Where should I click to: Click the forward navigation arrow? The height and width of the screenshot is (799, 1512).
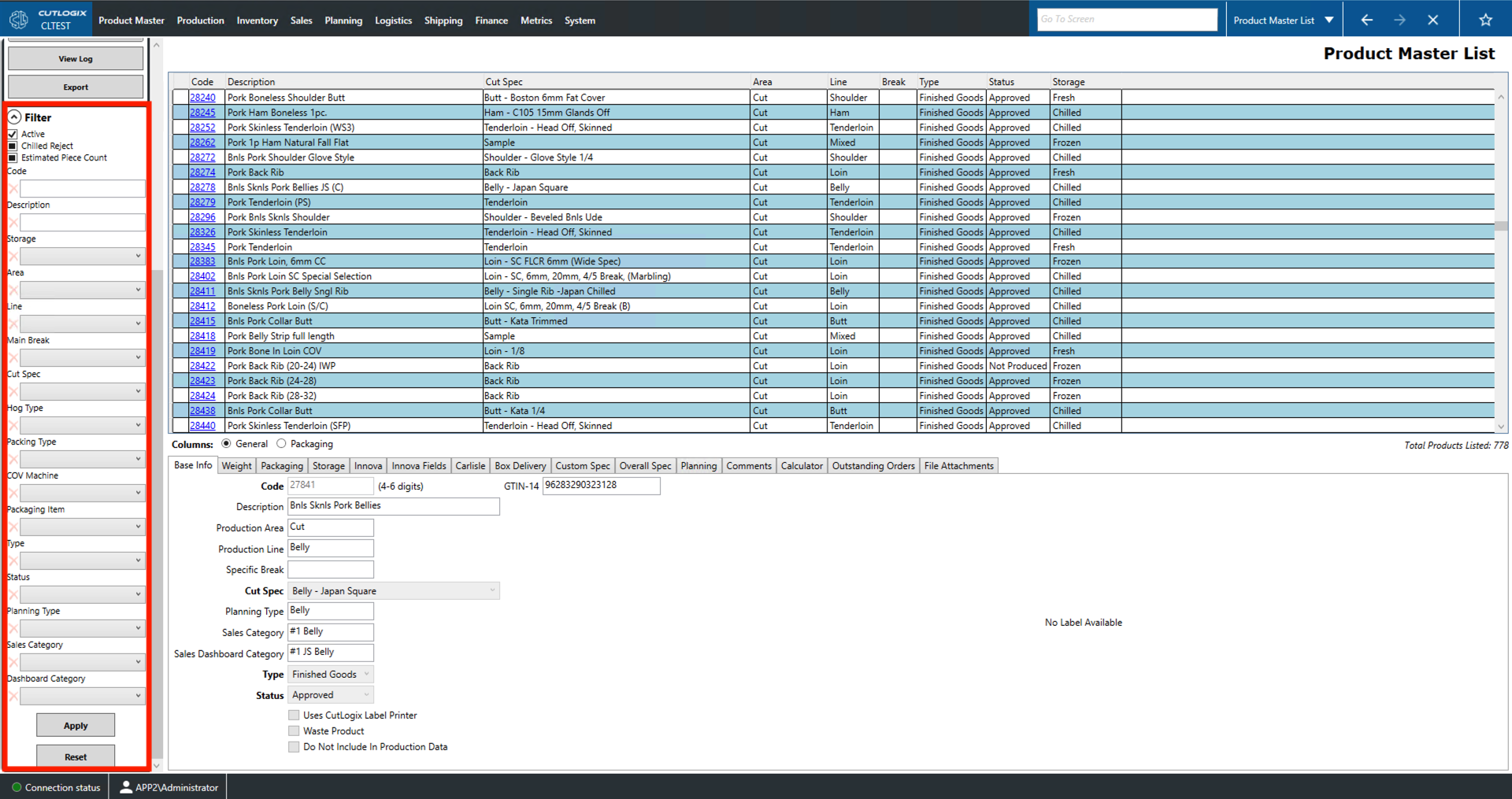(1400, 19)
